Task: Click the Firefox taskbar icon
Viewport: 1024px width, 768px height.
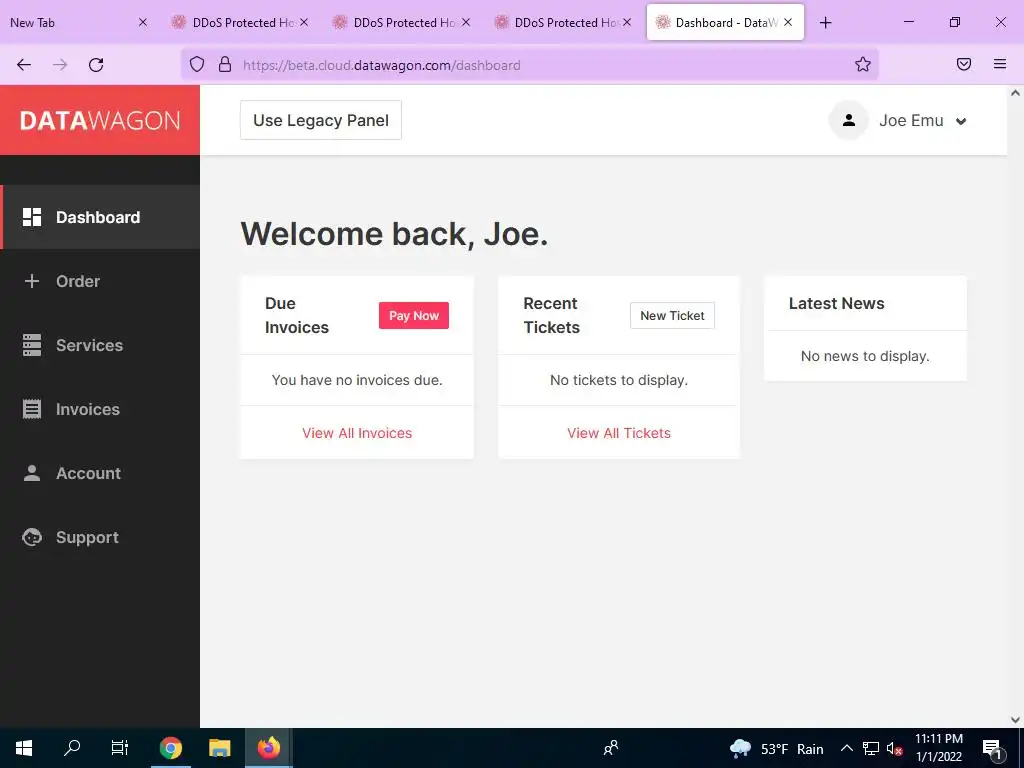Action: click(268, 748)
